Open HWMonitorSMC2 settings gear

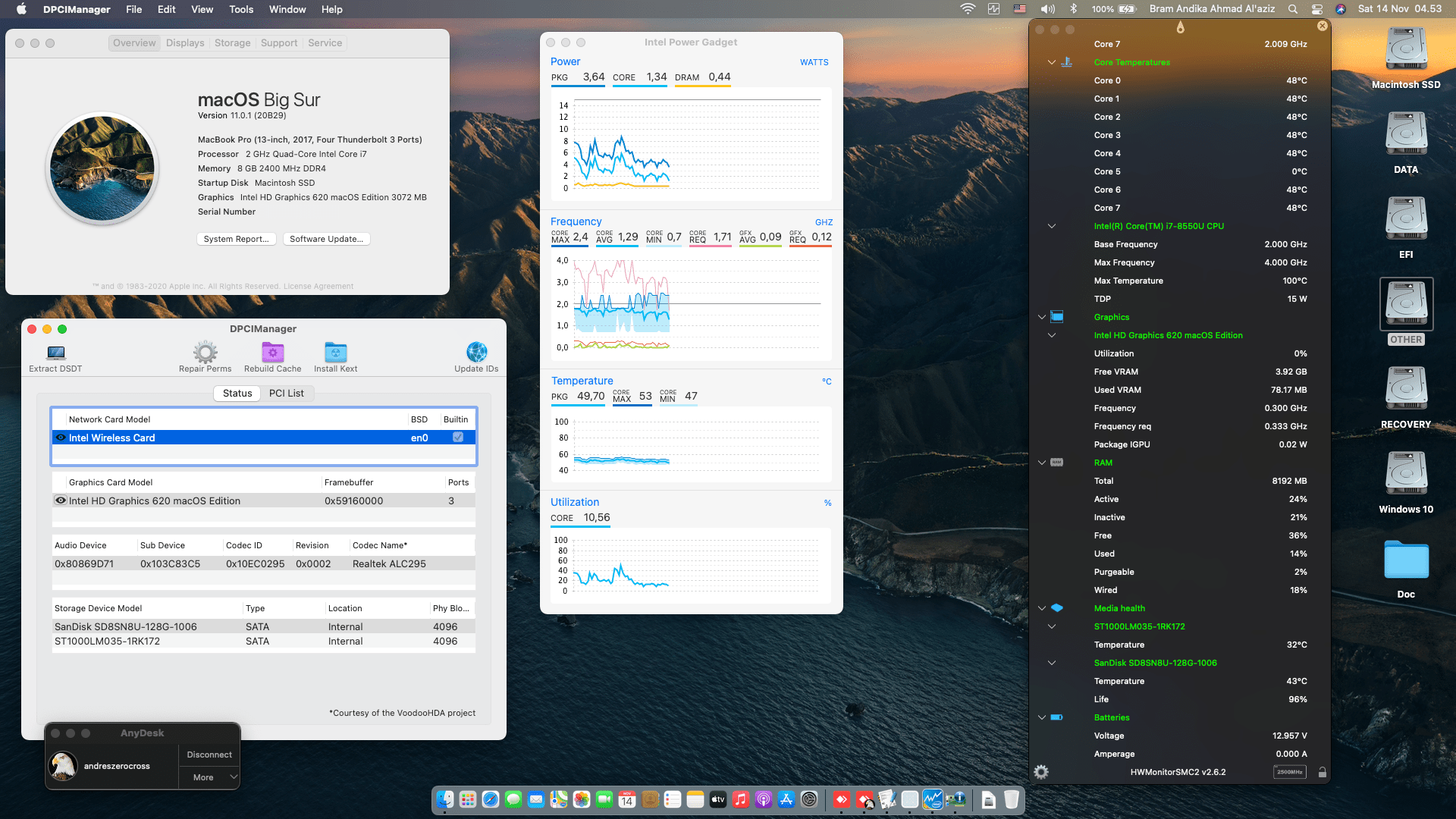click(x=1041, y=772)
